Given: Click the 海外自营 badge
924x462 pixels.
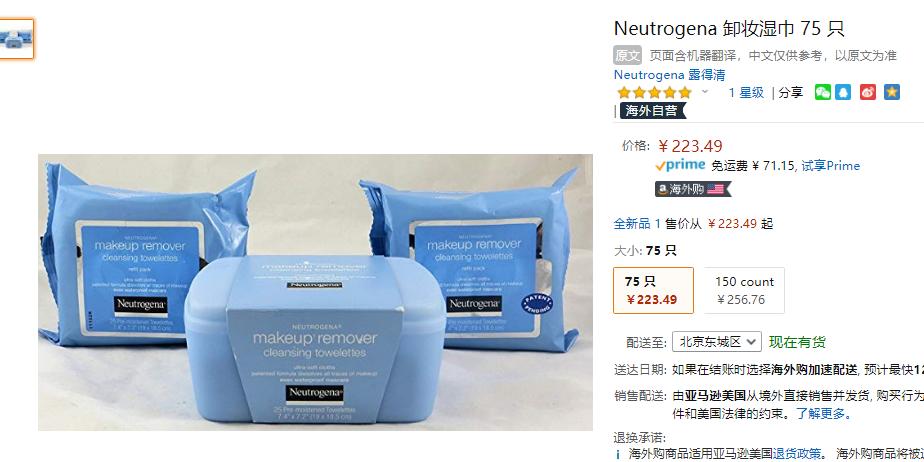Looking at the screenshot, I should click(x=653, y=110).
